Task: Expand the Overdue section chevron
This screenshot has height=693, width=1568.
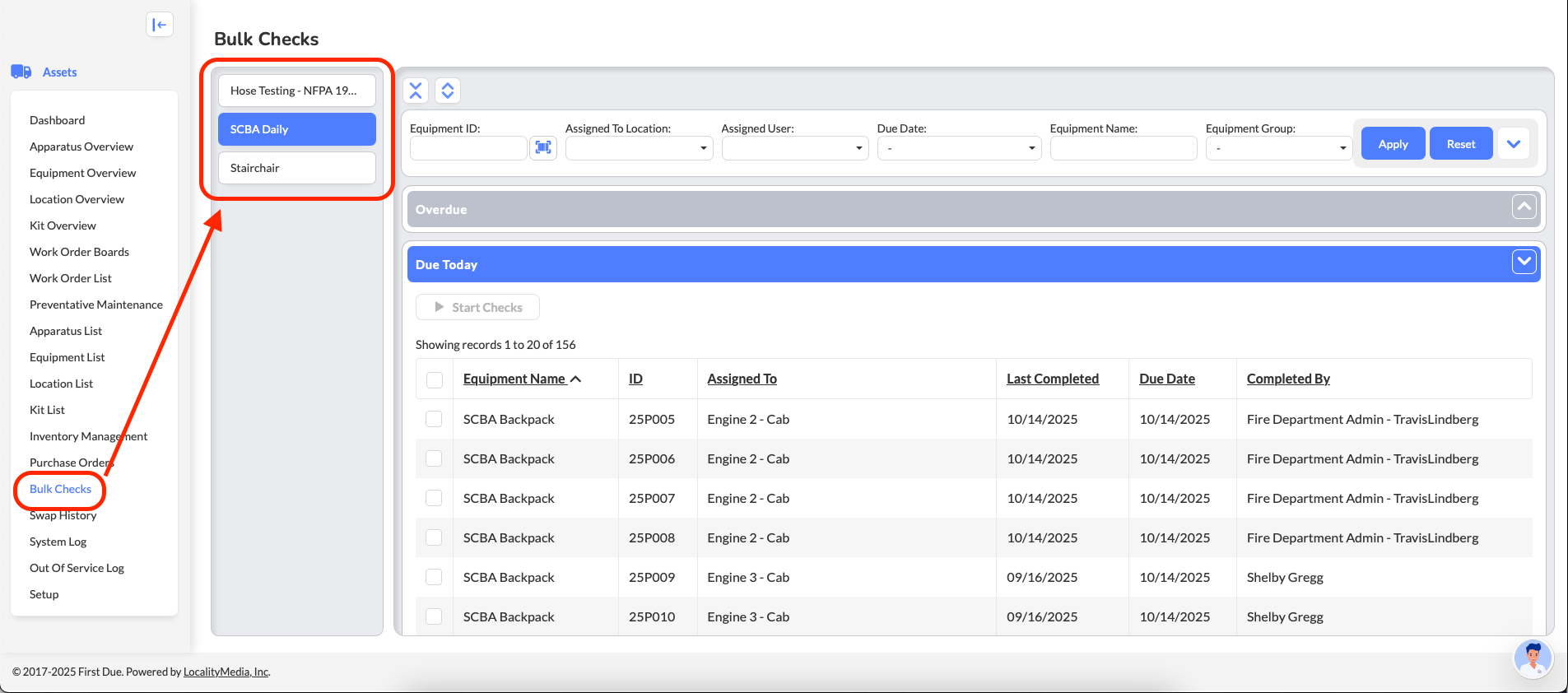Action: pos(1524,207)
